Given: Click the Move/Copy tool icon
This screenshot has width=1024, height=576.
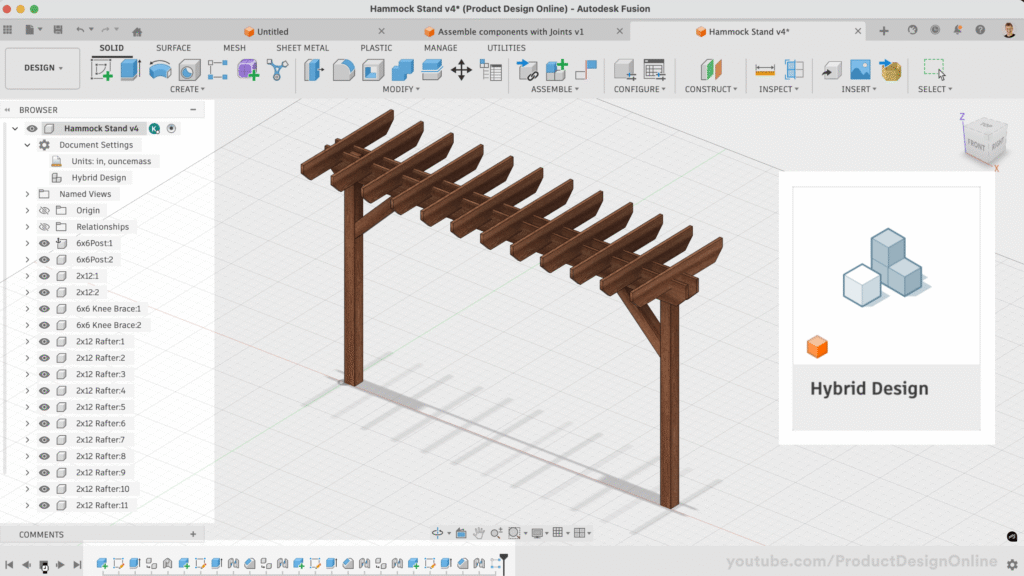Looking at the screenshot, I should pyautogui.click(x=461, y=69).
